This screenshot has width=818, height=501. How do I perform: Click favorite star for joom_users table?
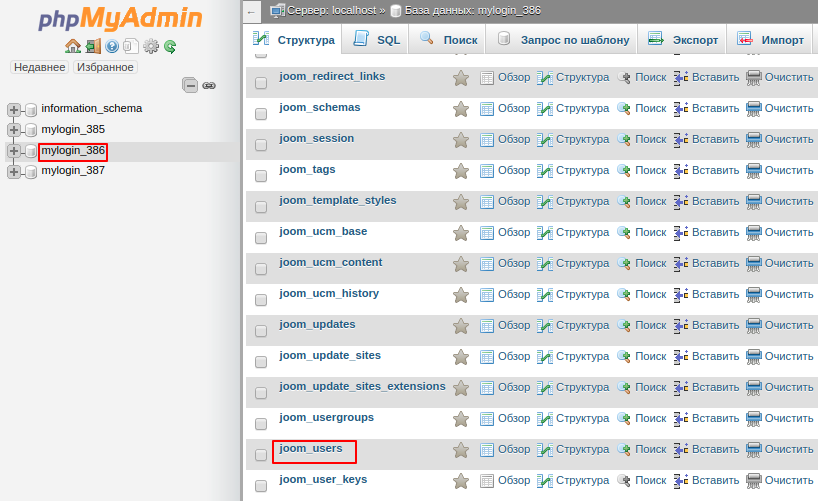pos(461,450)
